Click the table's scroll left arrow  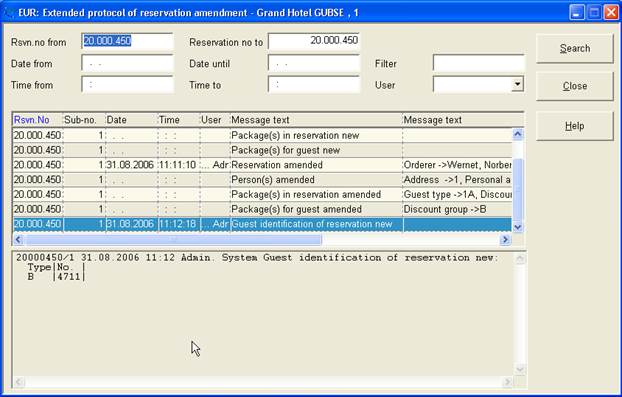point(19,239)
